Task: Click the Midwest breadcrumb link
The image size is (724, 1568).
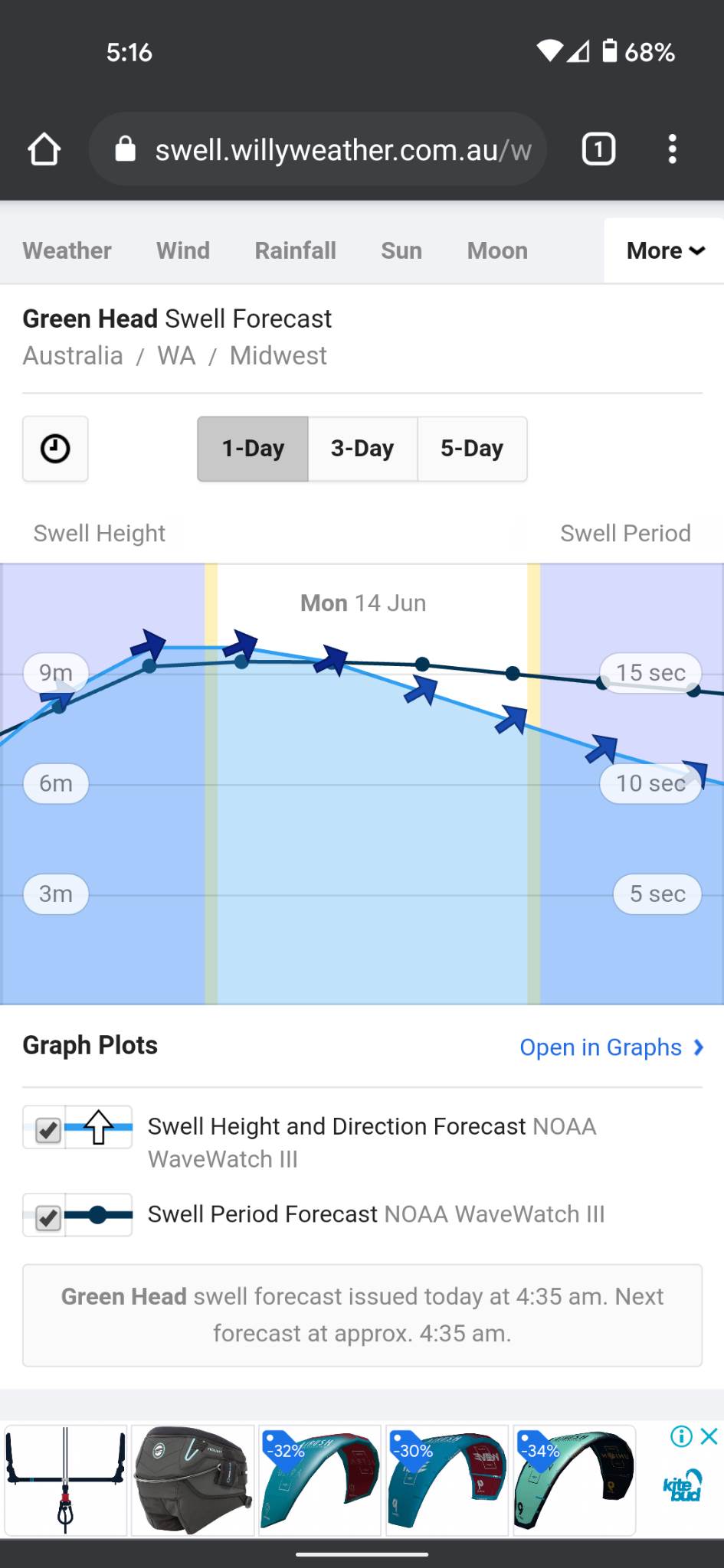Action: [278, 356]
